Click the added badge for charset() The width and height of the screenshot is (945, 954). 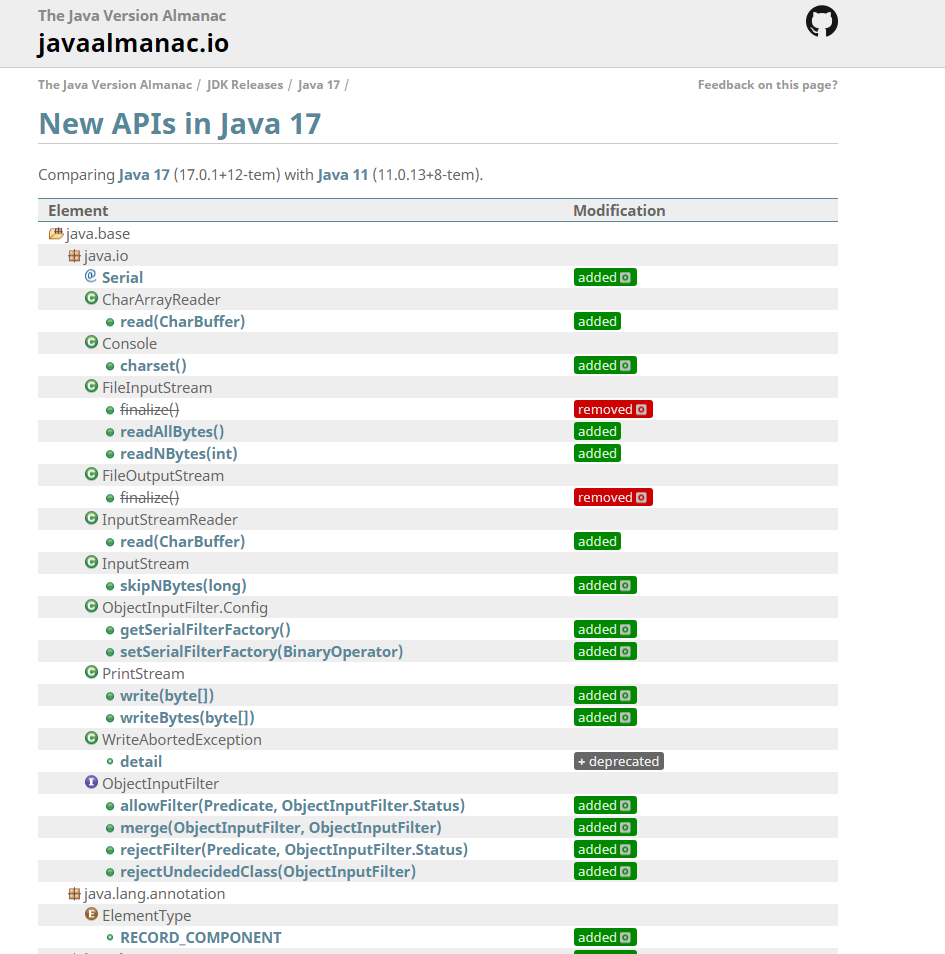[x=605, y=365]
